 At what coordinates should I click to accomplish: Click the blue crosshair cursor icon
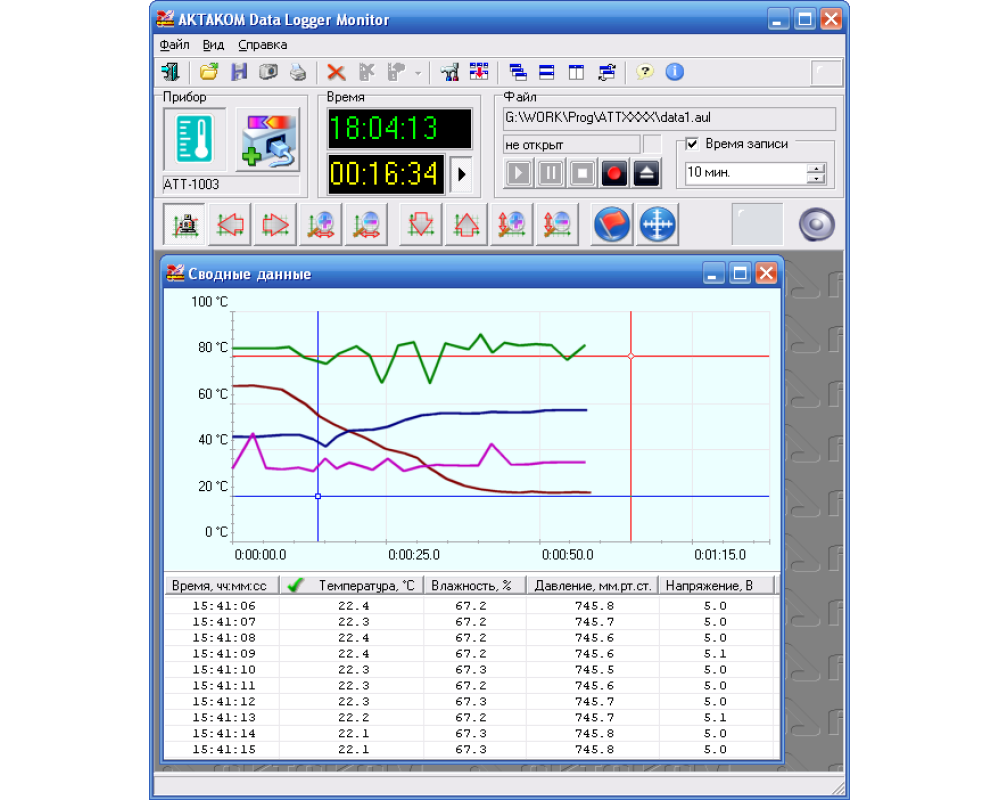coord(657,225)
